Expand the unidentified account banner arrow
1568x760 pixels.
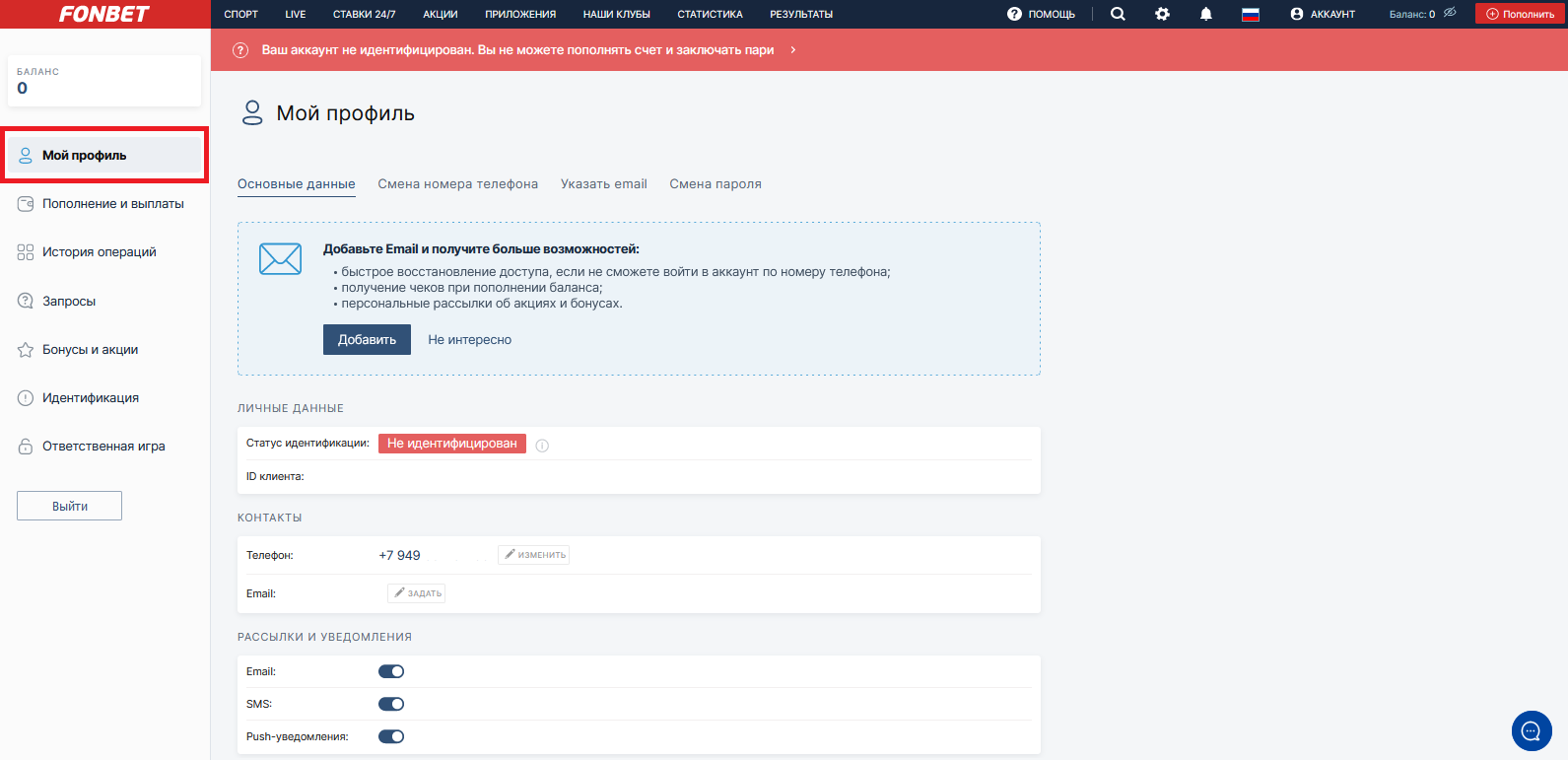tap(793, 49)
